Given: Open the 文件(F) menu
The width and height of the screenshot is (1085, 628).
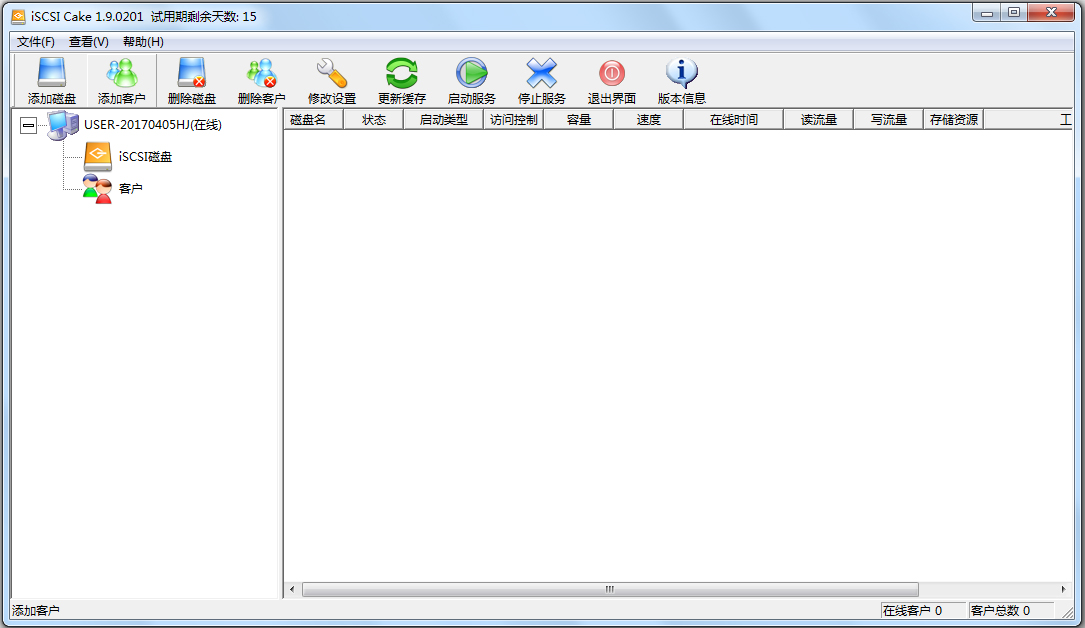Looking at the screenshot, I should [36, 42].
